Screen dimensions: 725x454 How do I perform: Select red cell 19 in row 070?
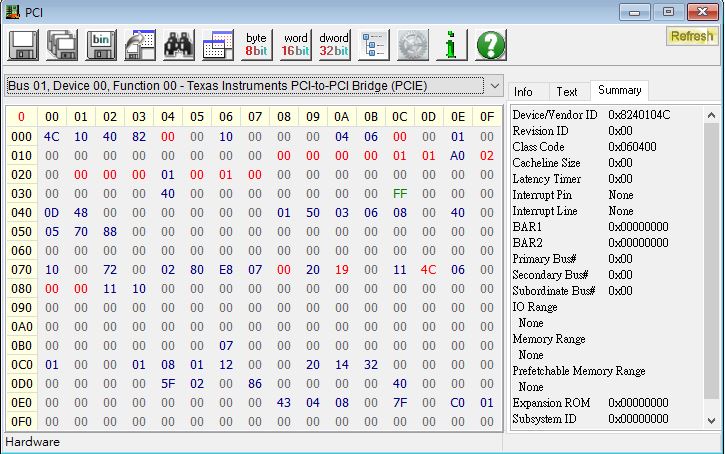coord(342,270)
